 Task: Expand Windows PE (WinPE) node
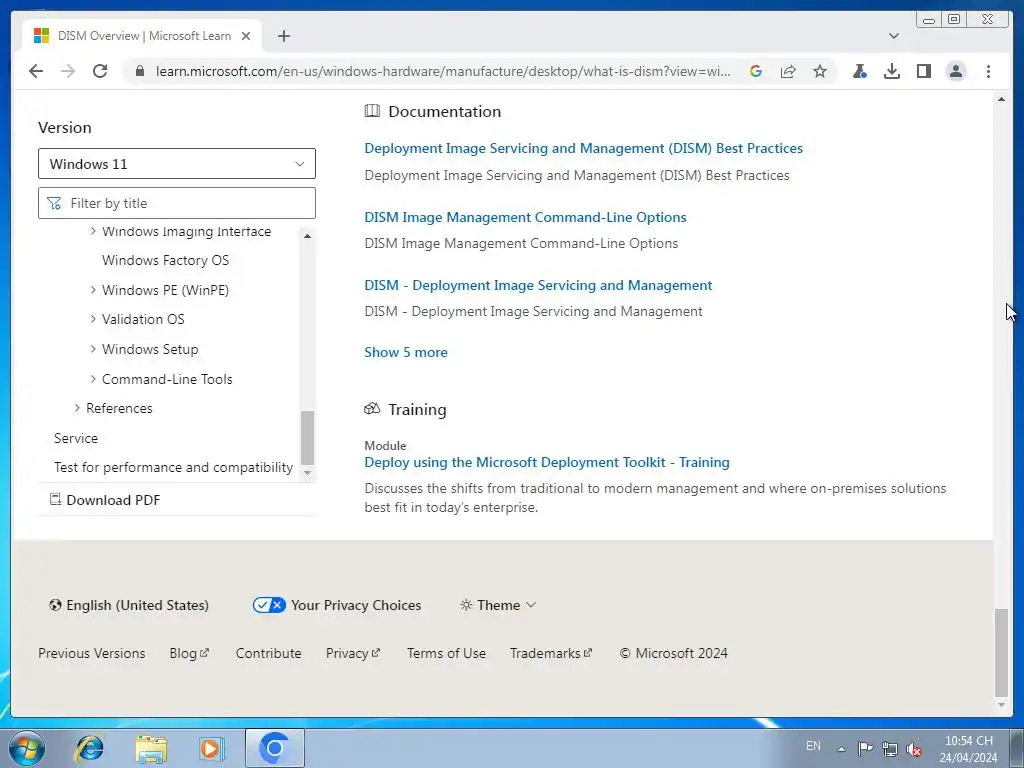coord(93,290)
